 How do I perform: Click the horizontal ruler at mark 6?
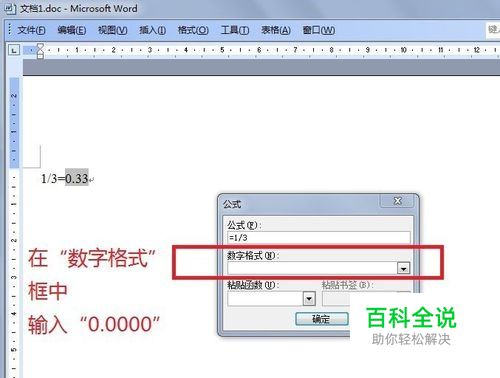259,50
